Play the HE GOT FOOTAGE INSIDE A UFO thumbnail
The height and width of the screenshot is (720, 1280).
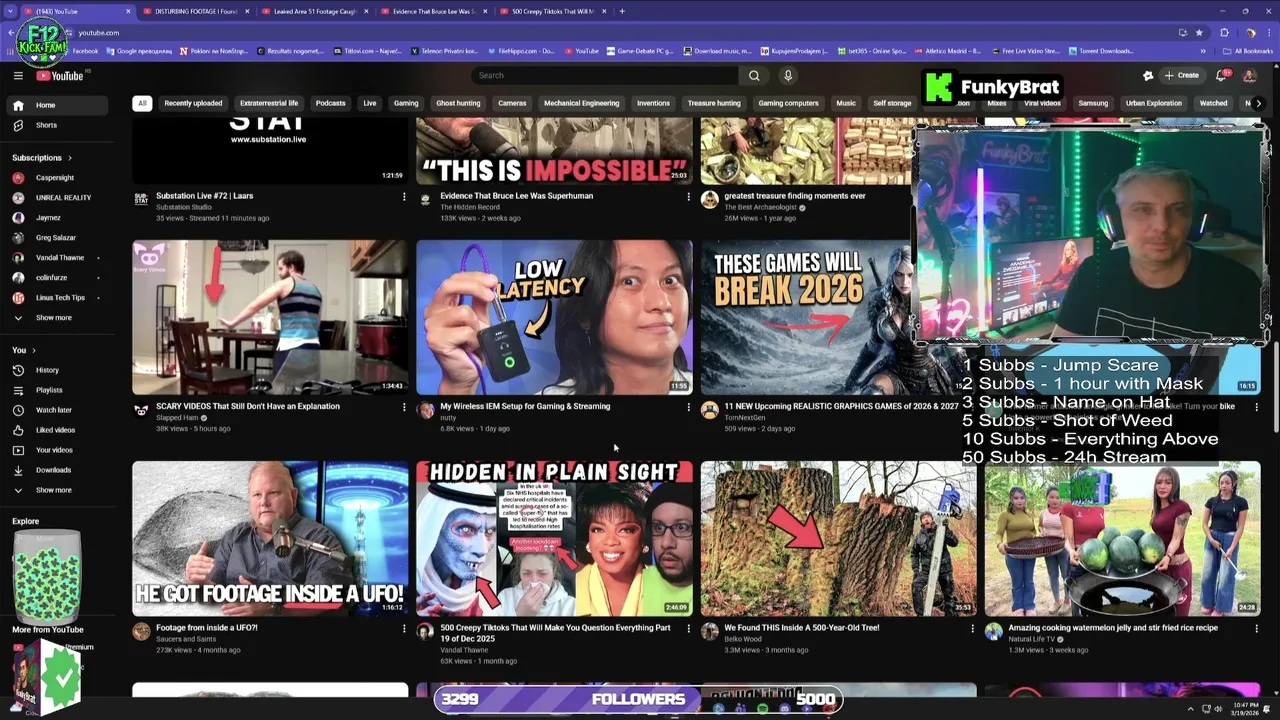(270, 538)
